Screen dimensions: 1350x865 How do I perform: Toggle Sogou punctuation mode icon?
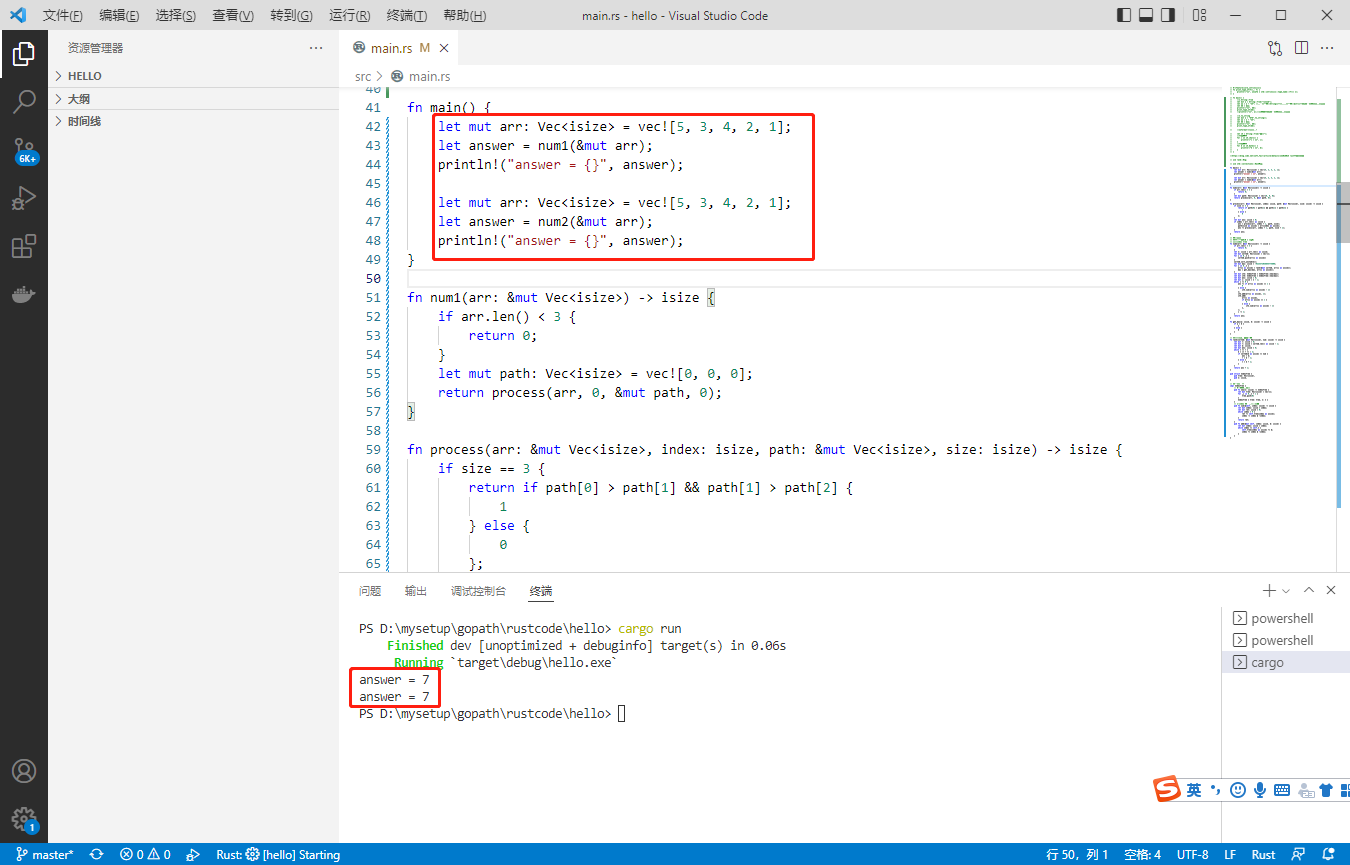pyautogui.click(x=1216, y=790)
